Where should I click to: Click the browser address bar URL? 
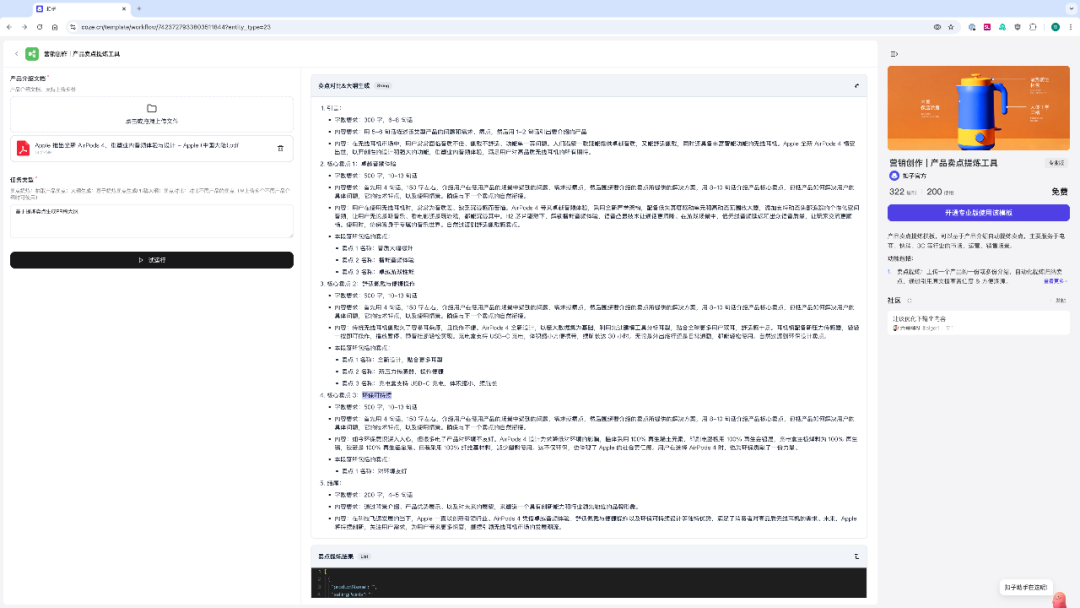pos(176,27)
